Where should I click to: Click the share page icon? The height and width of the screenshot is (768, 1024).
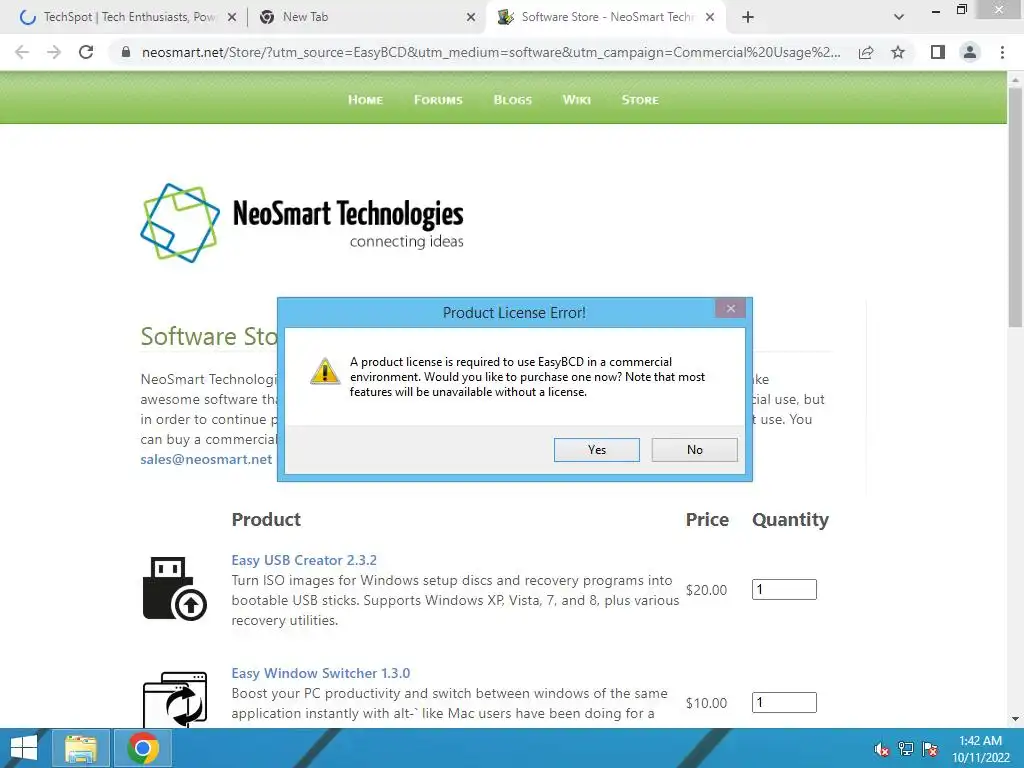866,52
